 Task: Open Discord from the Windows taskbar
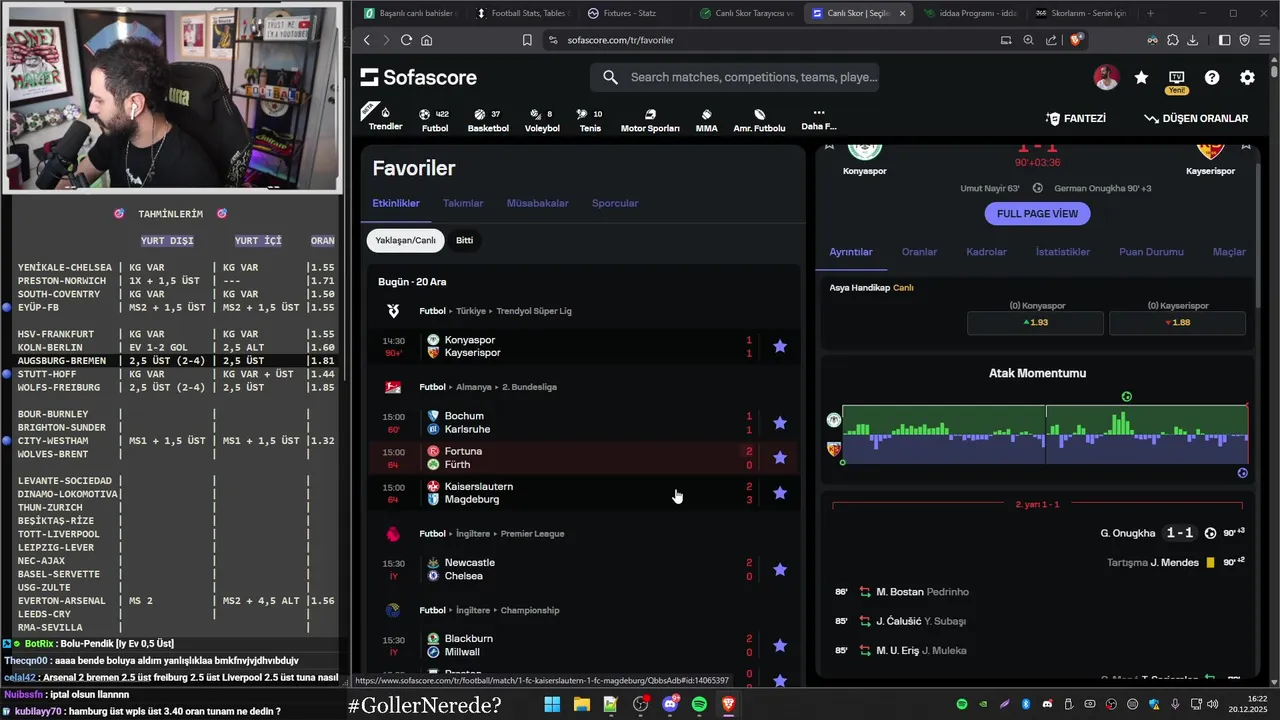point(670,705)
